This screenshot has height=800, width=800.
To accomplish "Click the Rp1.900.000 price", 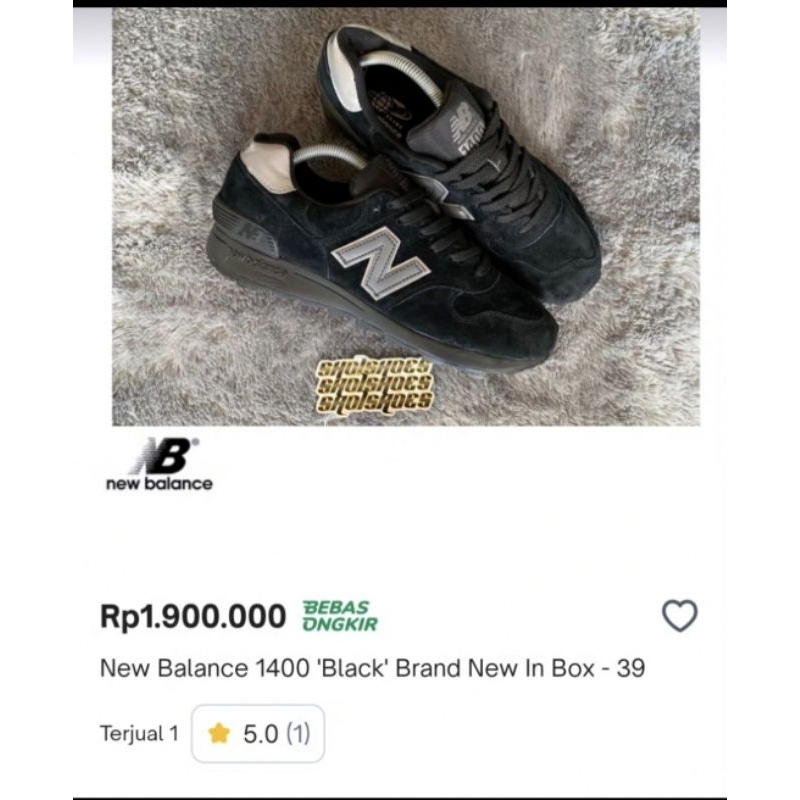I will [193, 617].
